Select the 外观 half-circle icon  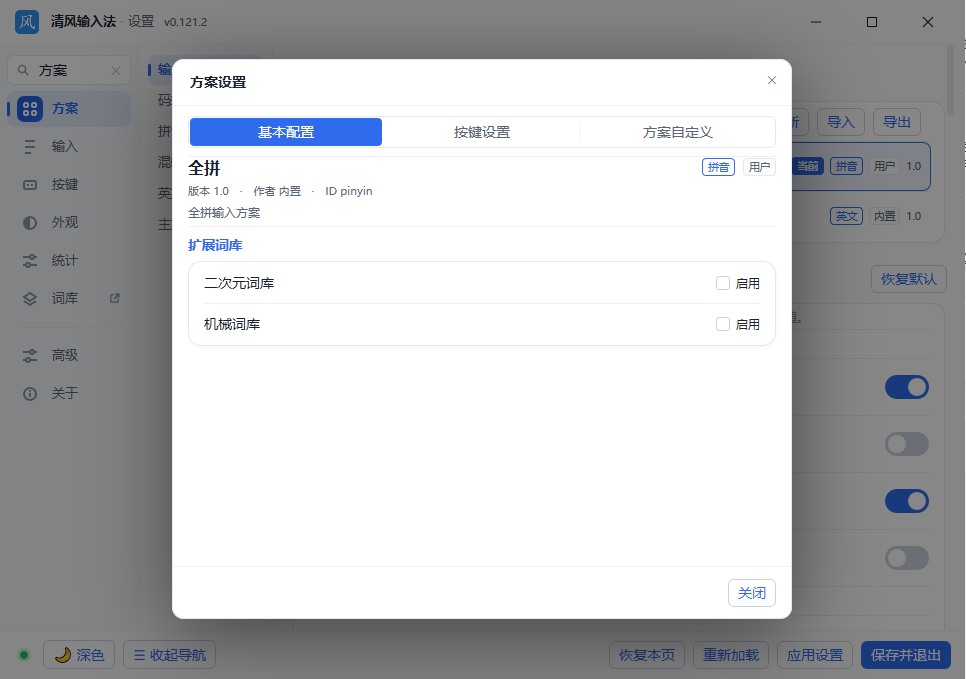point(30,223)
